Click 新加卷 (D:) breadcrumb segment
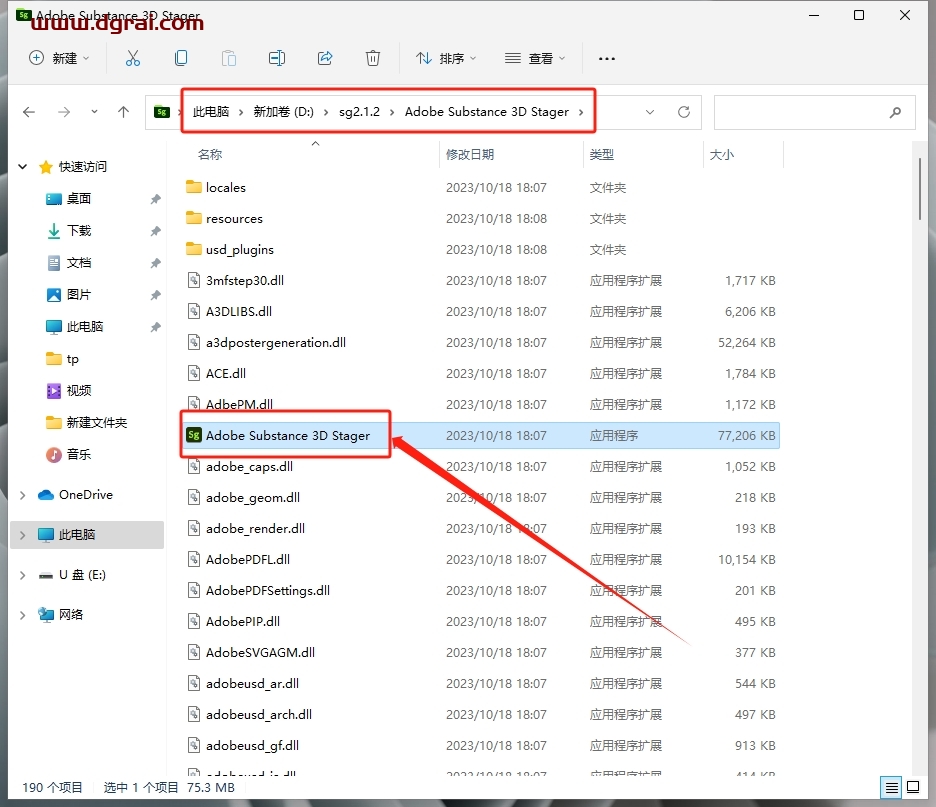936x807 pixels. click(284, 112)
